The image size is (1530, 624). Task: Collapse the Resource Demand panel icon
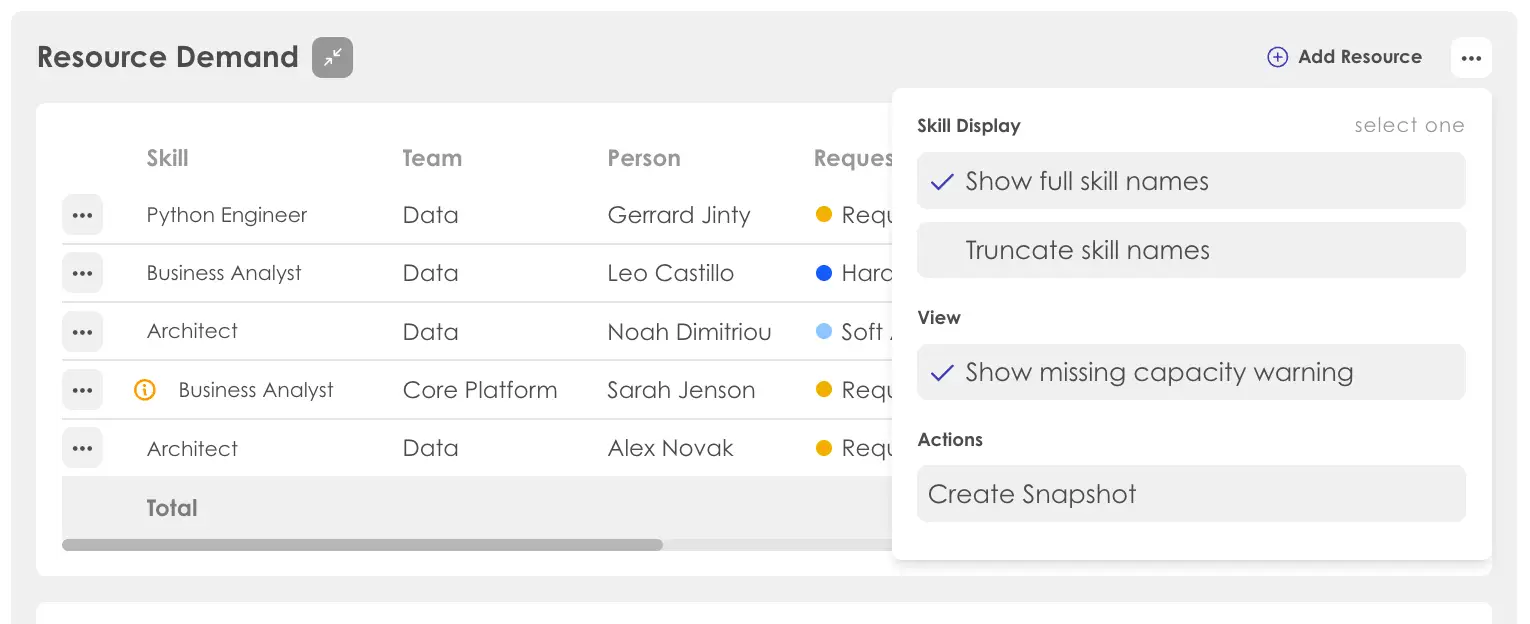coord(332,57)
